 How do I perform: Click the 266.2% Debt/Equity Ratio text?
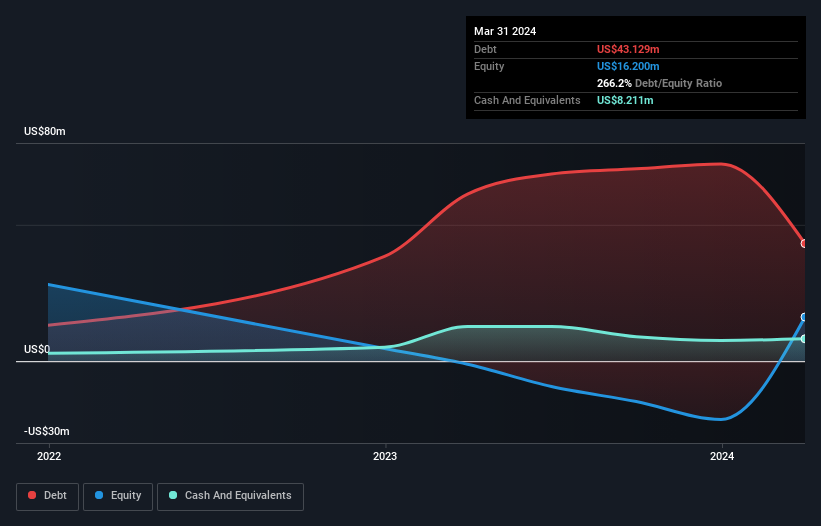pos(659,83)
